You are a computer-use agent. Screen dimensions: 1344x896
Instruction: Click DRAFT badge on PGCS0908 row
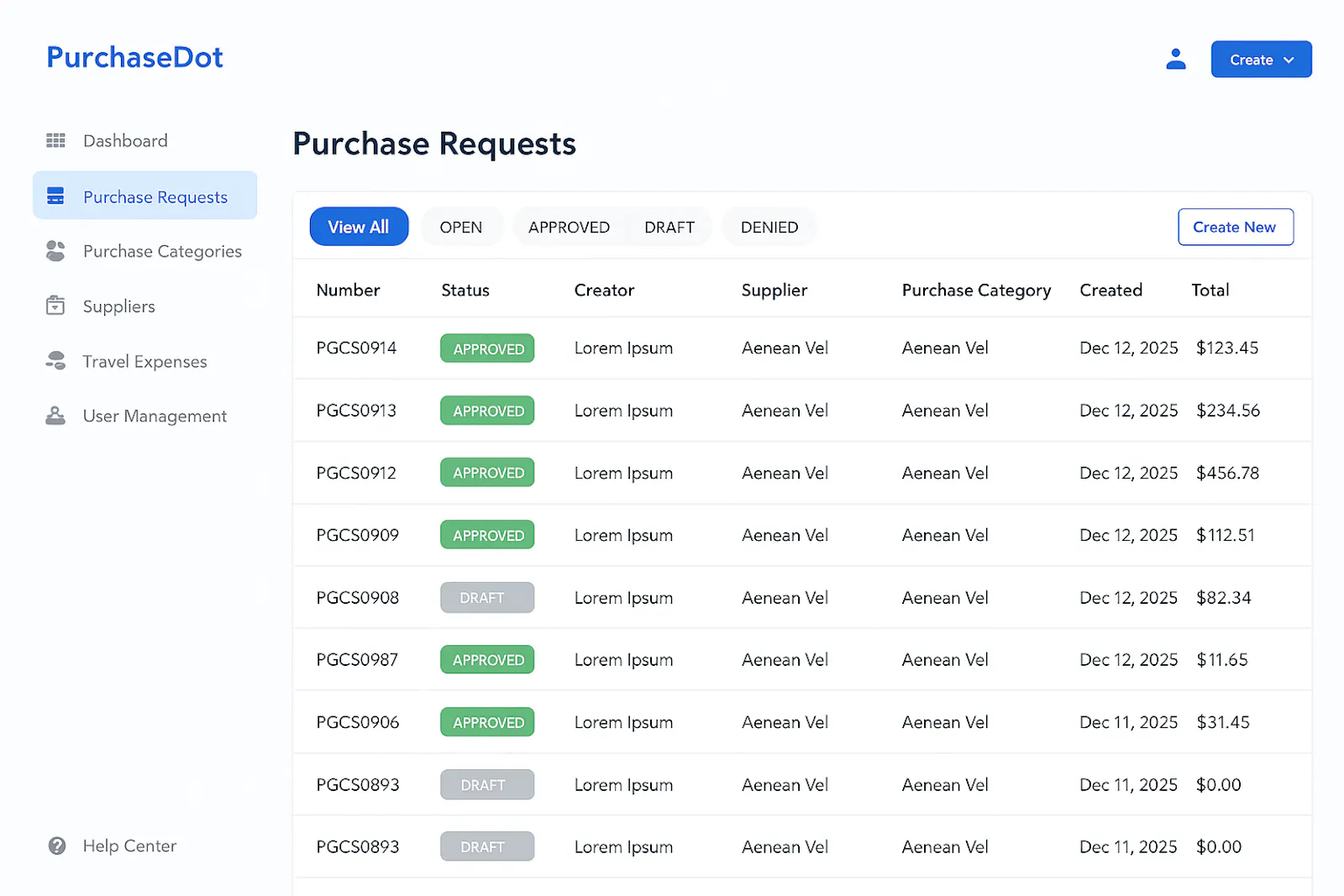coord(487,597)
